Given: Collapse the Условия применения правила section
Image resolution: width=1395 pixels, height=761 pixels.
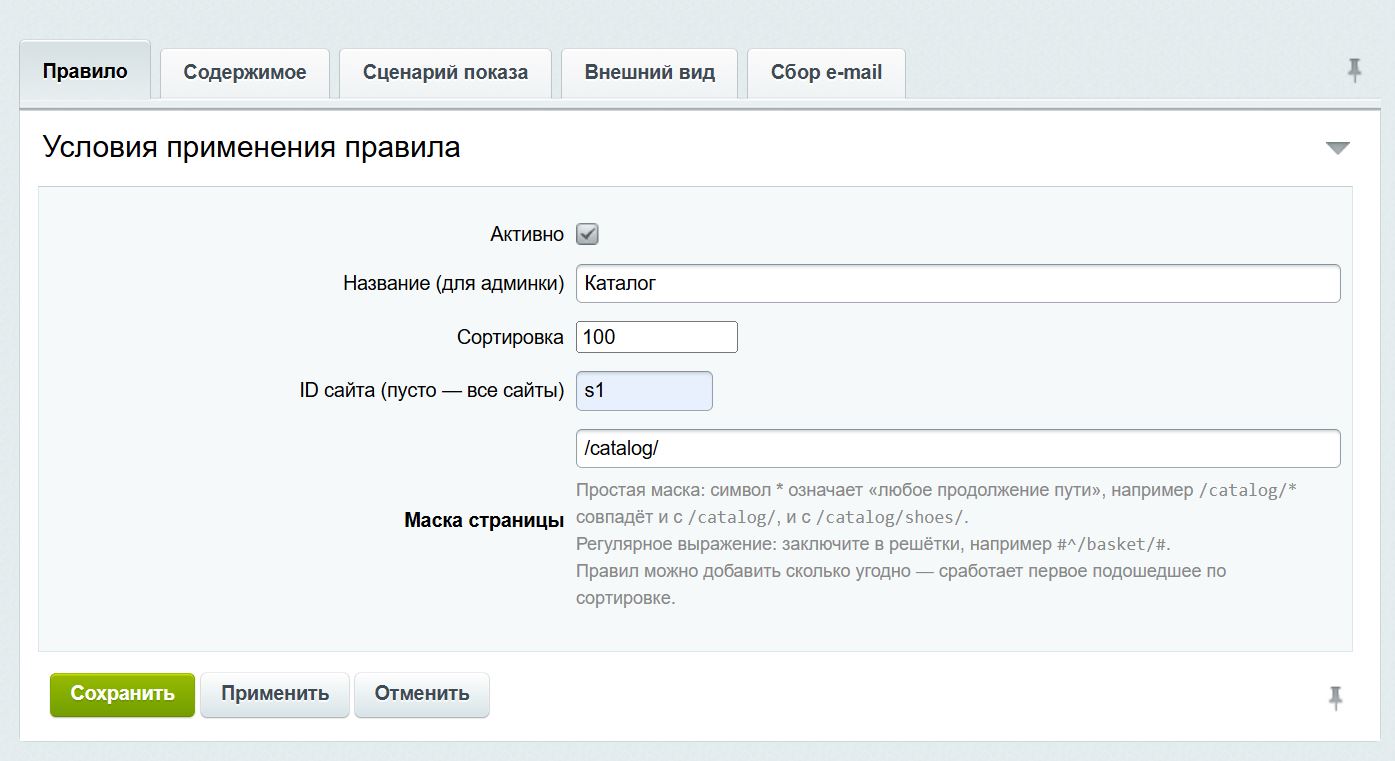Looking at the screenshot, I should coord(1337,148).
